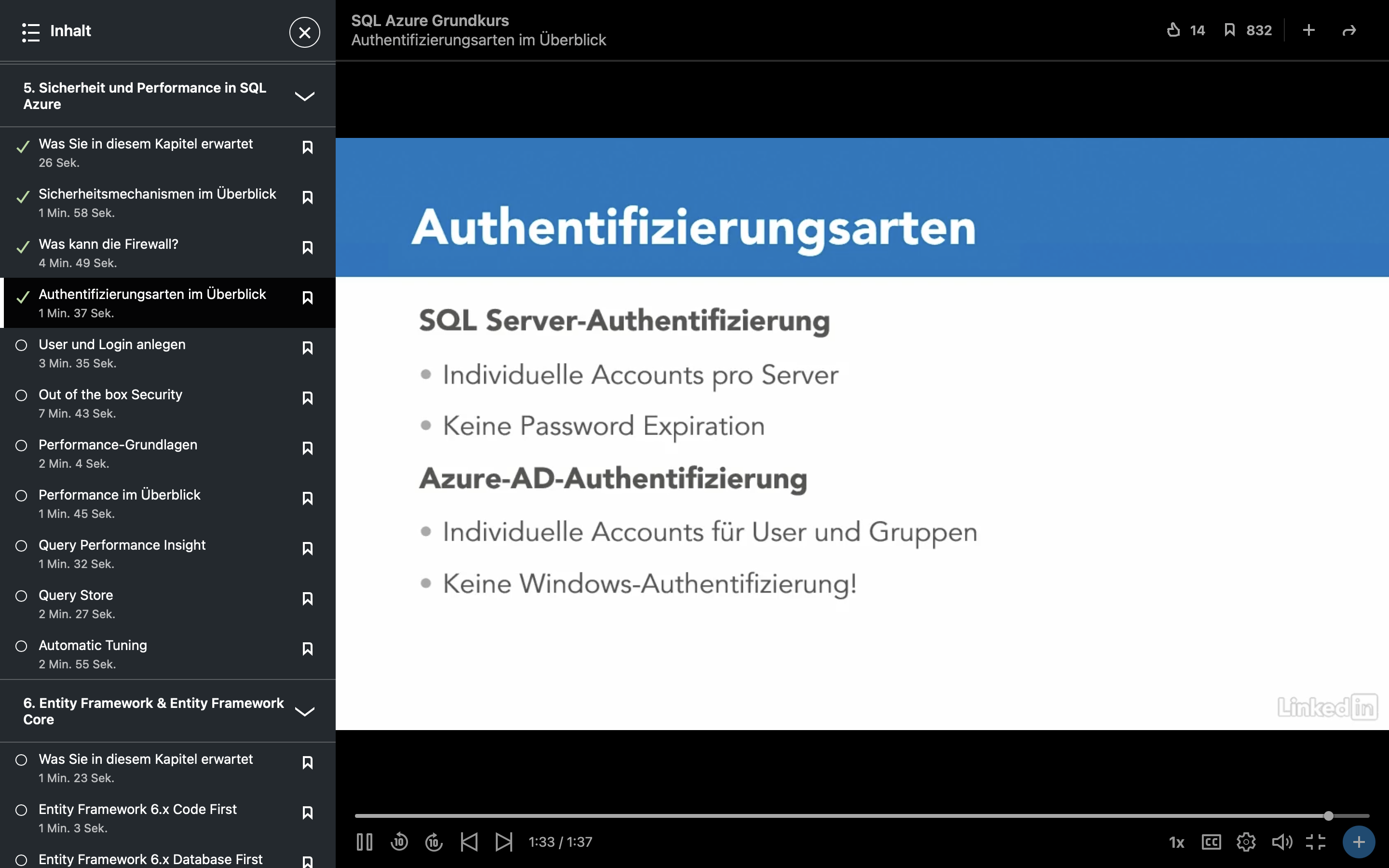
Task: Collapse chapter 5 Sicherheit und Performance
Action: (304, 96)
